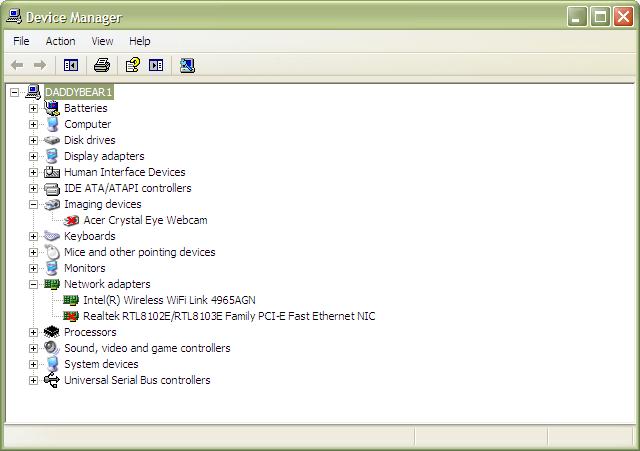Select Realtek RTL8102E/RTL8103E Ethernet NIC
This screenshot has height=451, width=640.
[229, 316]
